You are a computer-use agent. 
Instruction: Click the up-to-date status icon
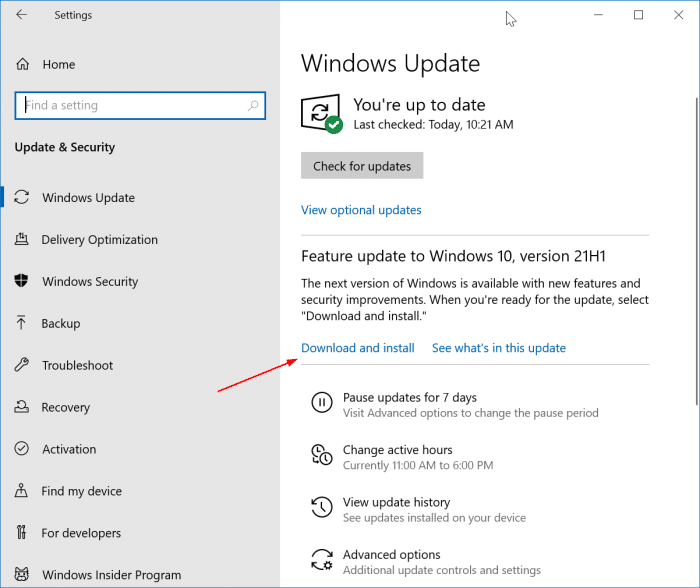322,113
